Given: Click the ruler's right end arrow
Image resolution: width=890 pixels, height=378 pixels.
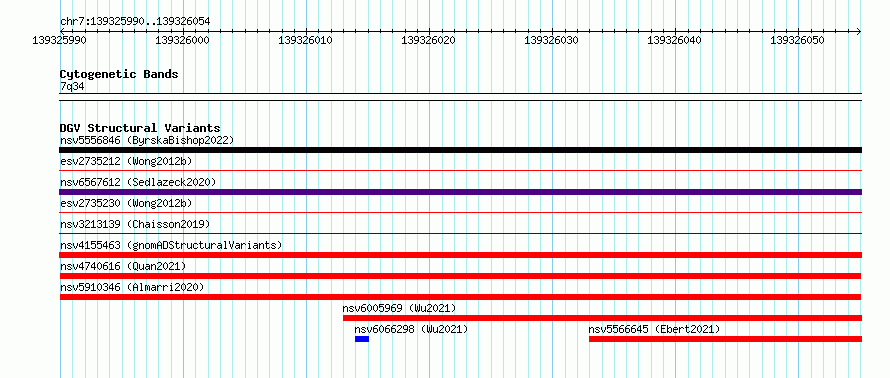Looking at the screenshot, I should tap(858, 31).
